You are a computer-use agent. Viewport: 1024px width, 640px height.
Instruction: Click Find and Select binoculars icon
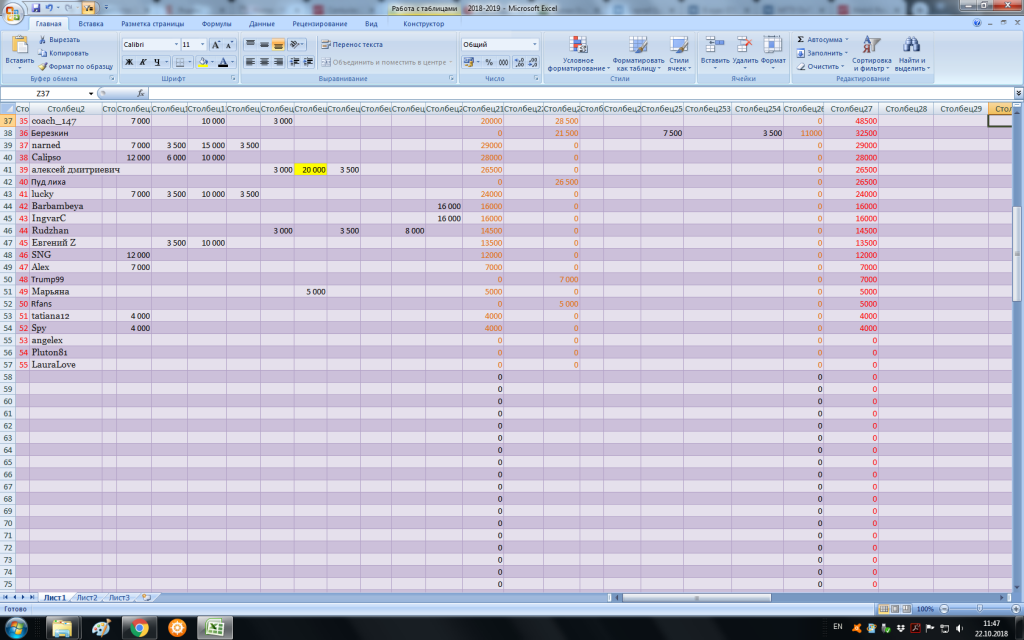pyautogui.click(x=910, y=46)
